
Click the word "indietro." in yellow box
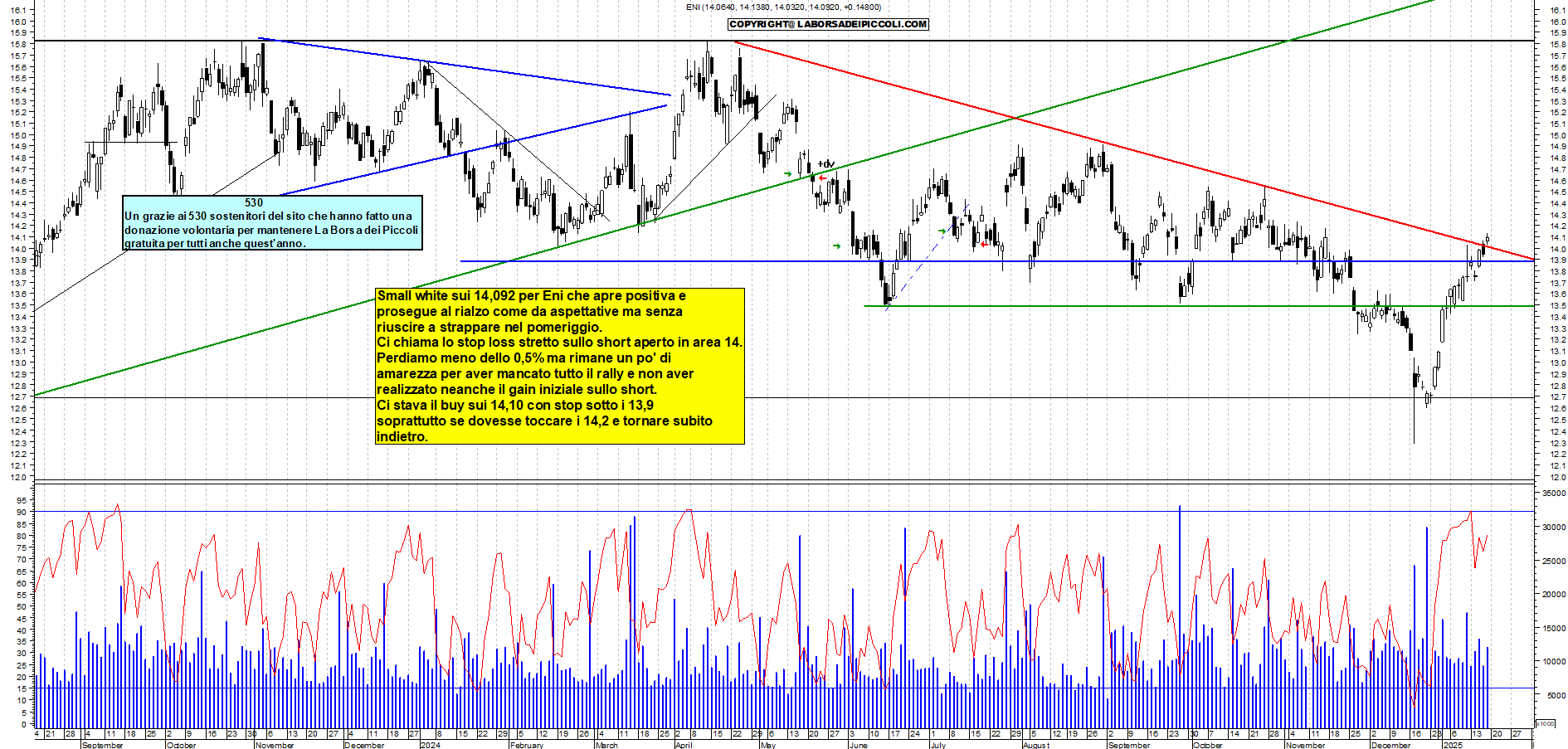point(402,437)
